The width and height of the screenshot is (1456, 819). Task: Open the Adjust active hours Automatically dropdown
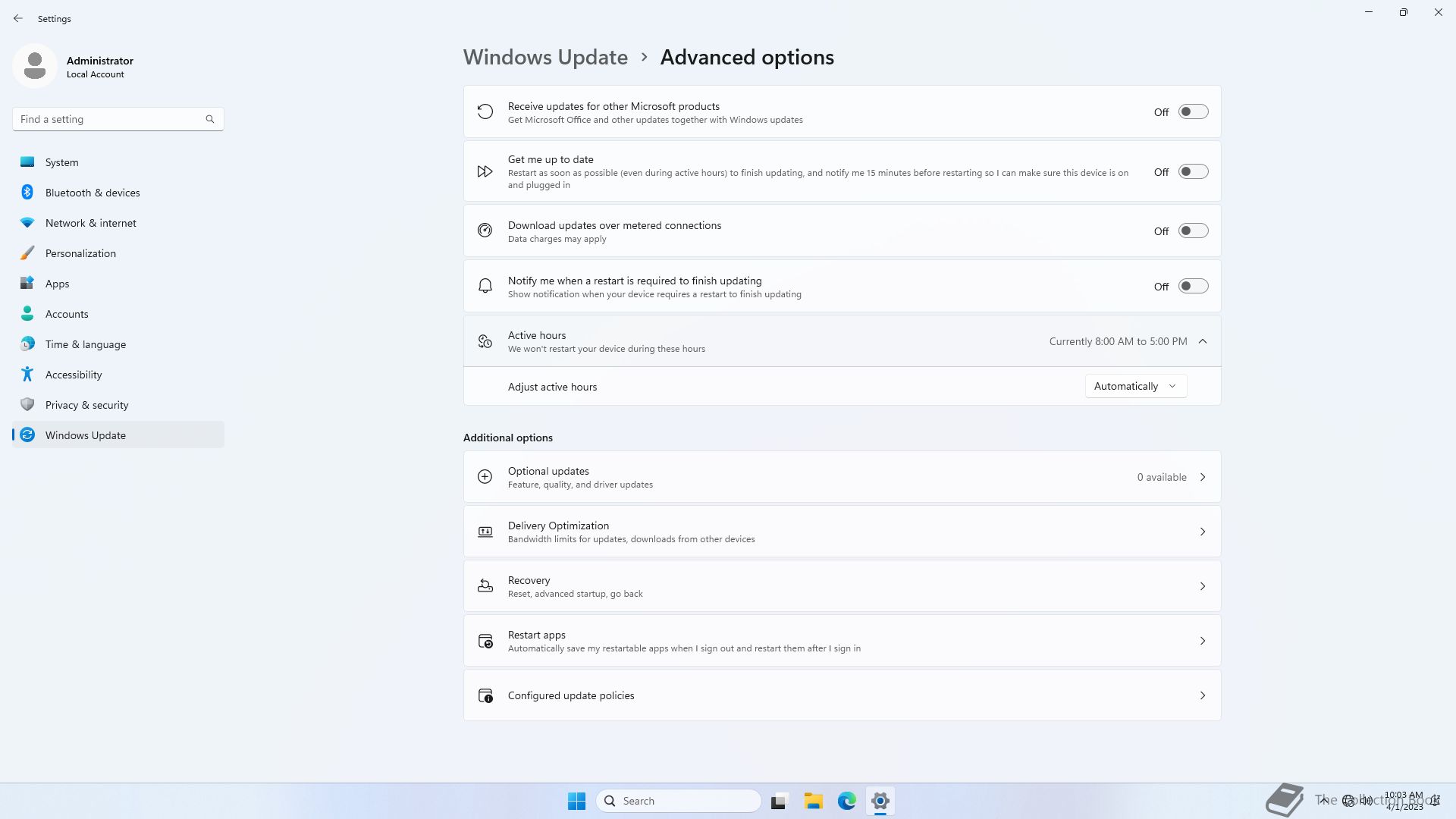1135,386
